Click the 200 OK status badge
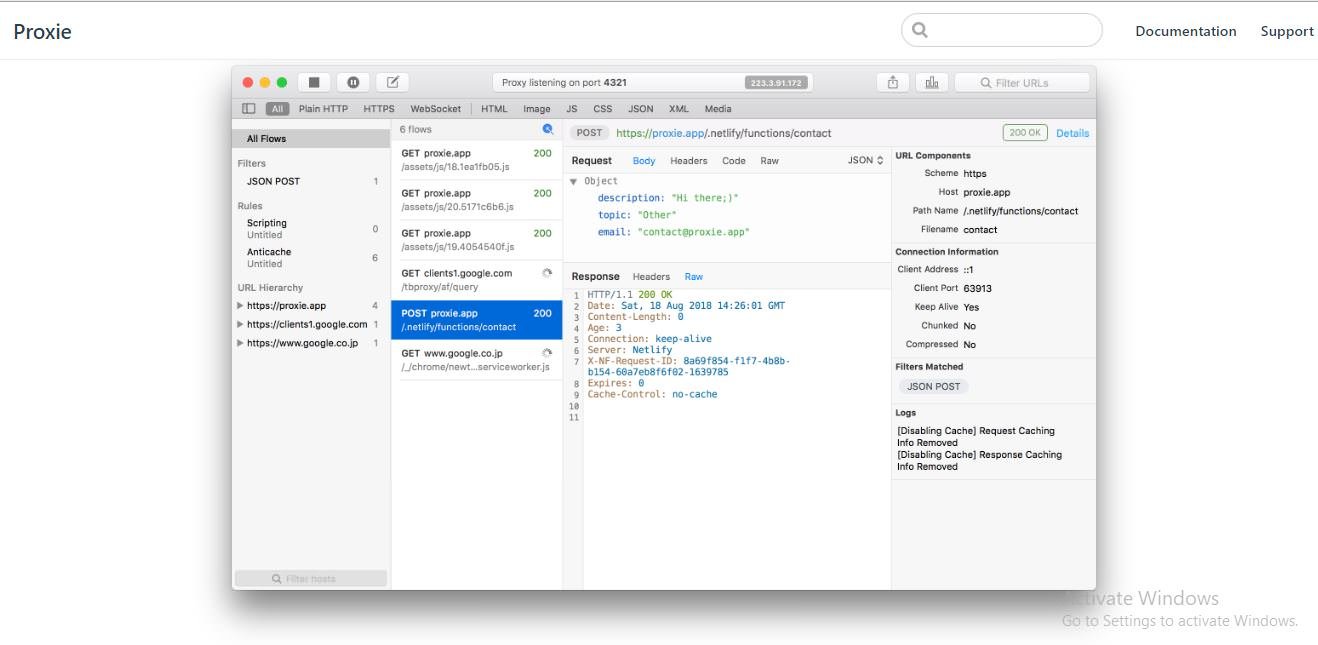This screenshot has width=1318, height=645. coord(1025,133)
